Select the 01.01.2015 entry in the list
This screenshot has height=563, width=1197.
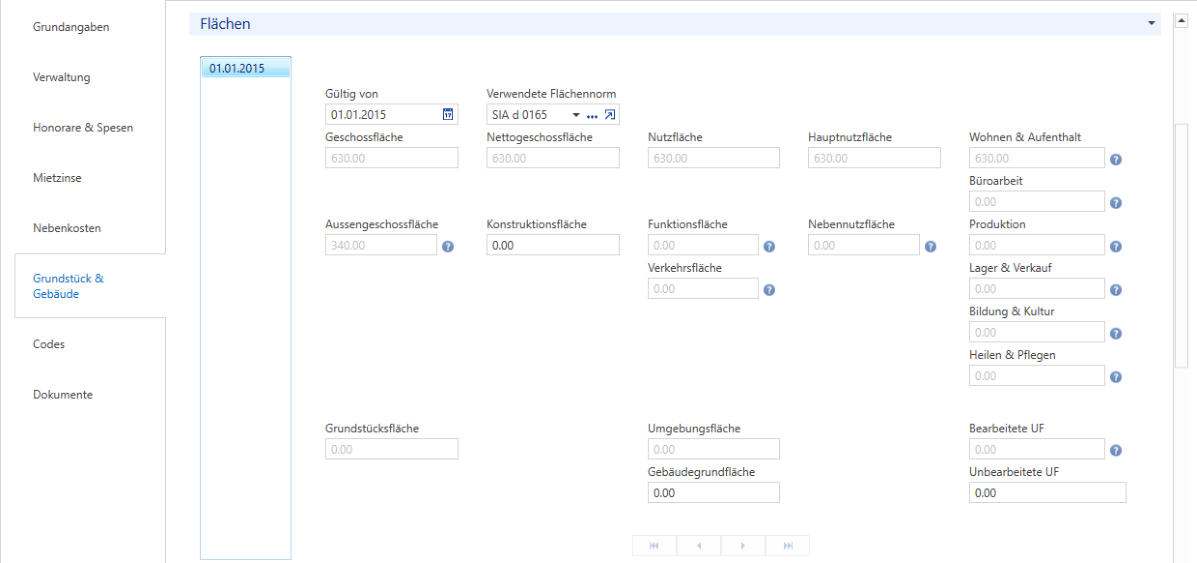pos(246,68)
